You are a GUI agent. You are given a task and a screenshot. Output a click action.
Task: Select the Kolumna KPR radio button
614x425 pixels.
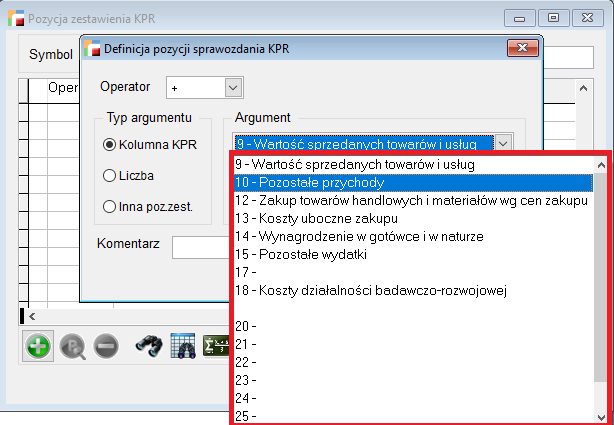110,144
